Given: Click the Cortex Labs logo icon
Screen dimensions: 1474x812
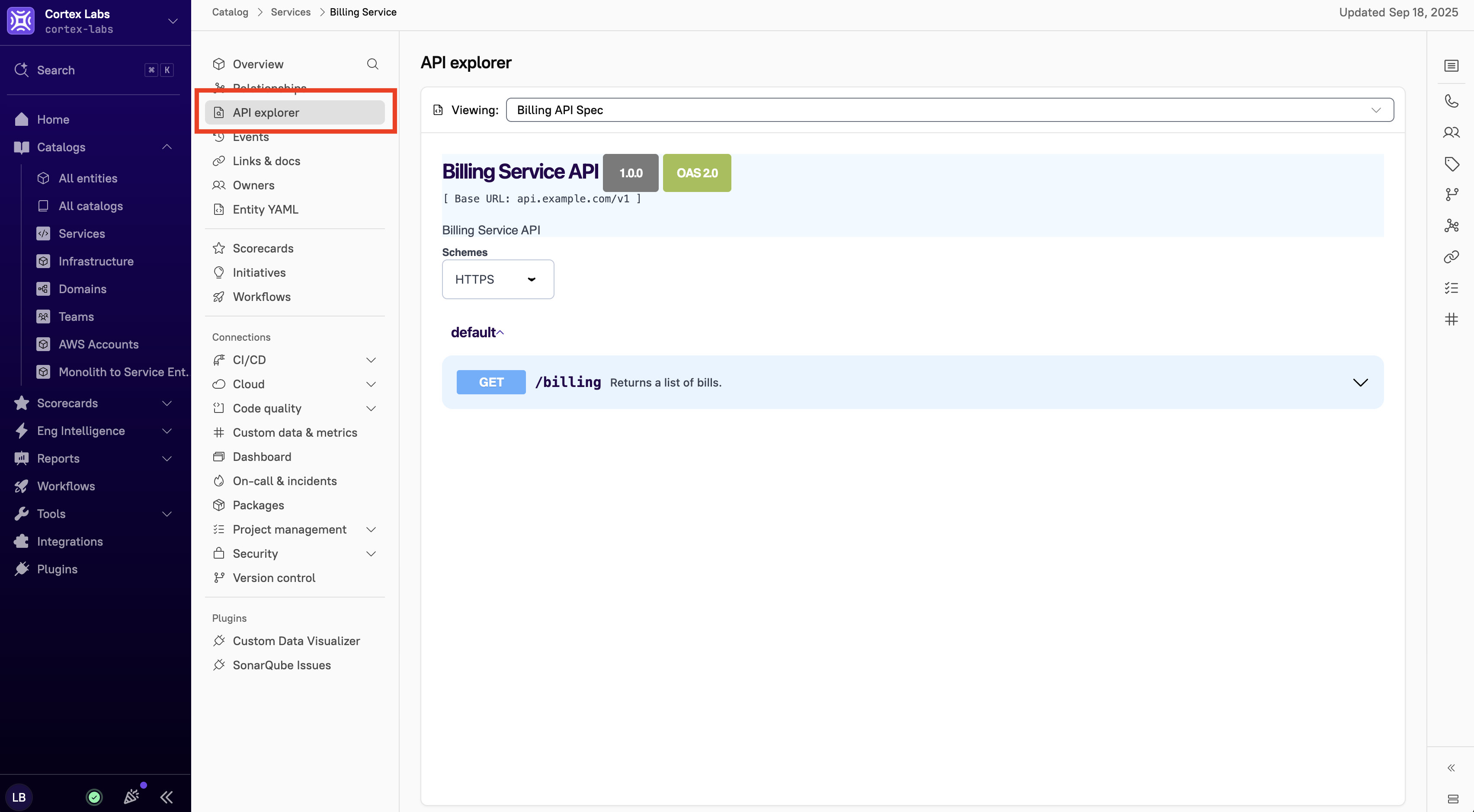Looking at the screenshot, I should click(x=21, y=21).
